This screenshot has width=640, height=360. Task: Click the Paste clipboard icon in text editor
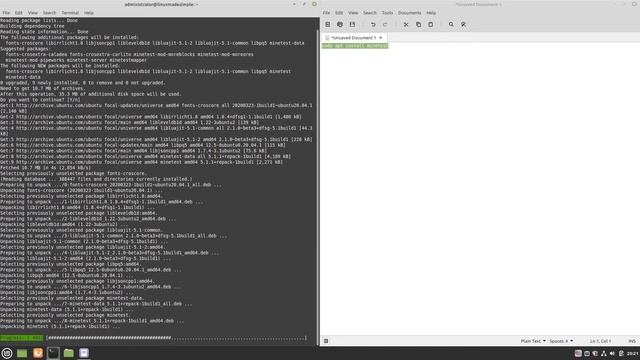[431, 24]
